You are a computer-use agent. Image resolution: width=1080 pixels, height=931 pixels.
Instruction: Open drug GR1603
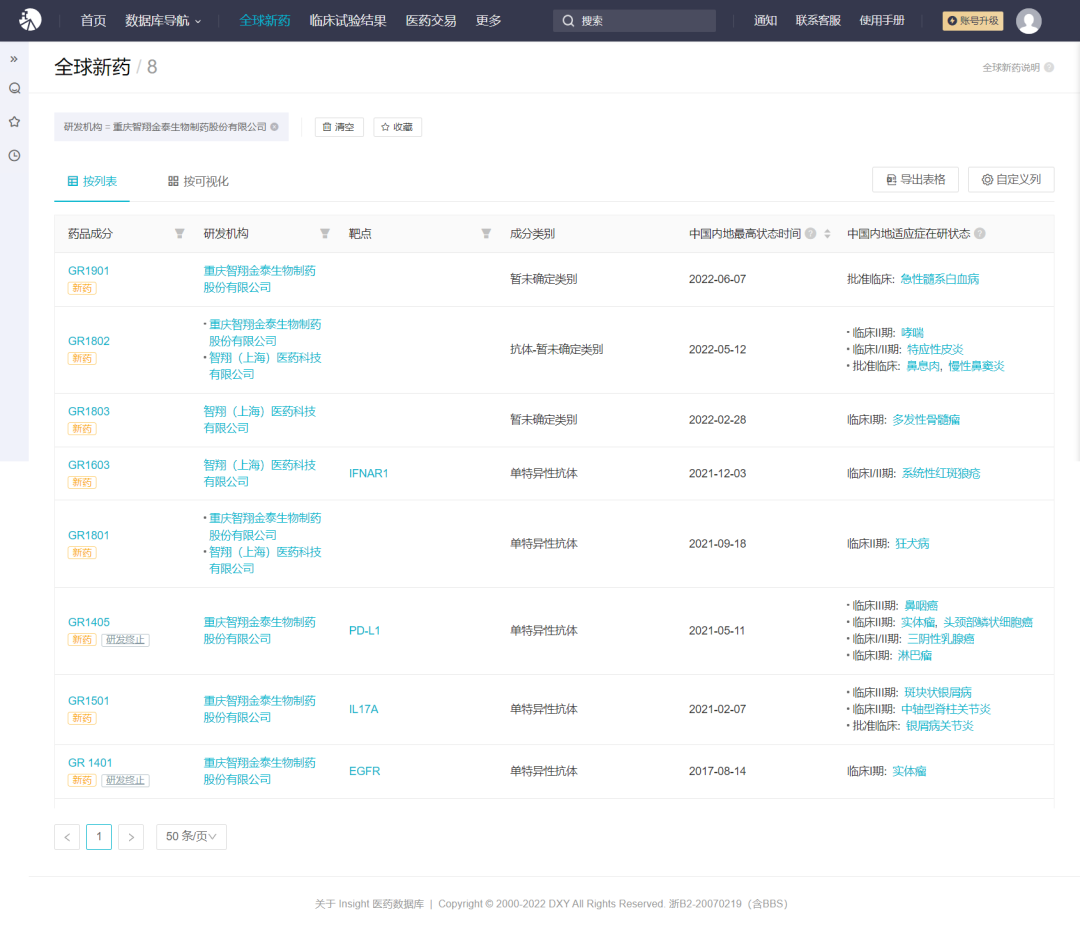[88, 465]
